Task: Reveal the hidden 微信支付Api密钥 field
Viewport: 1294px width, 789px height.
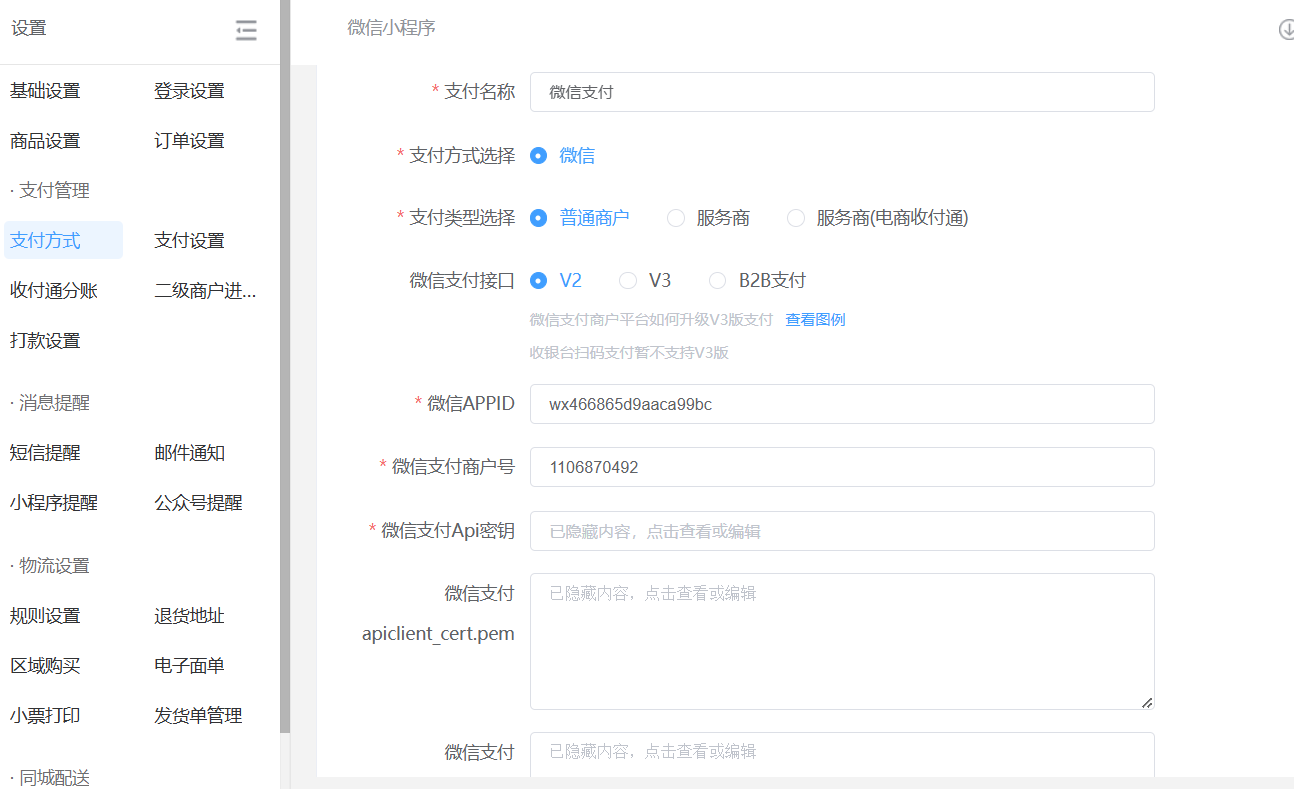Action: [842, 531]
